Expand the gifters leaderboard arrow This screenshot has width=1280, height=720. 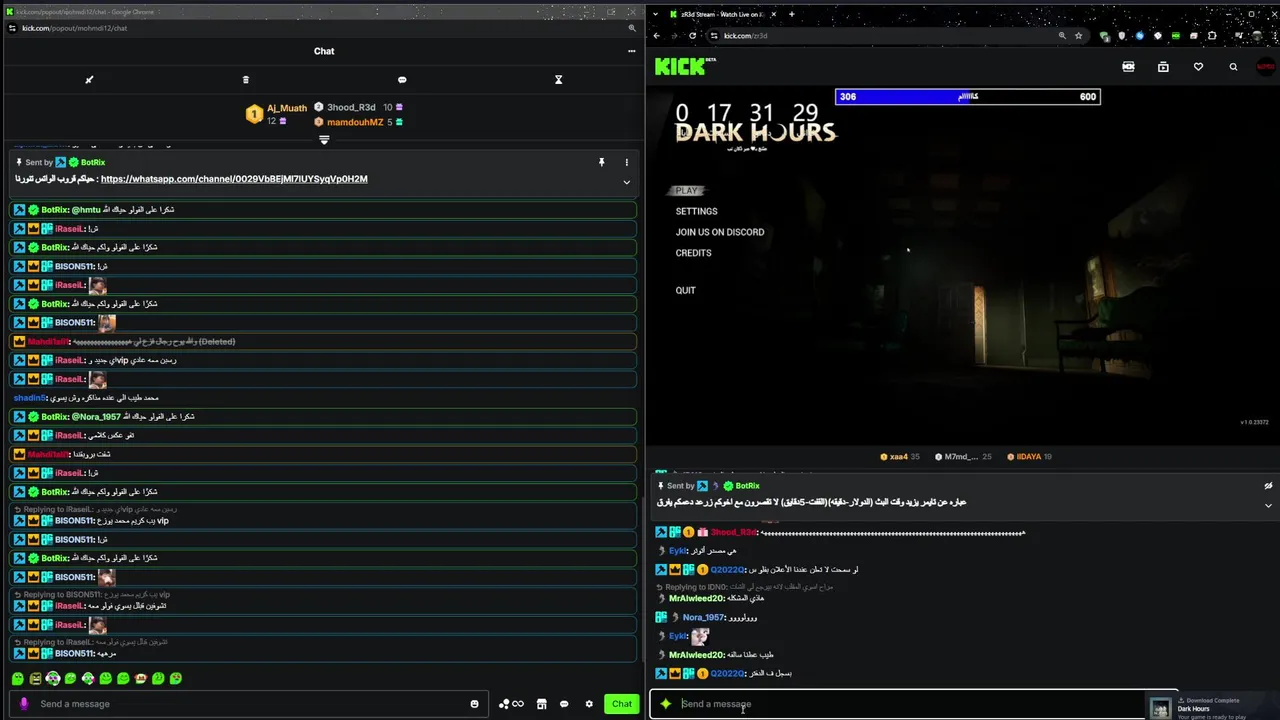point(324,140)
